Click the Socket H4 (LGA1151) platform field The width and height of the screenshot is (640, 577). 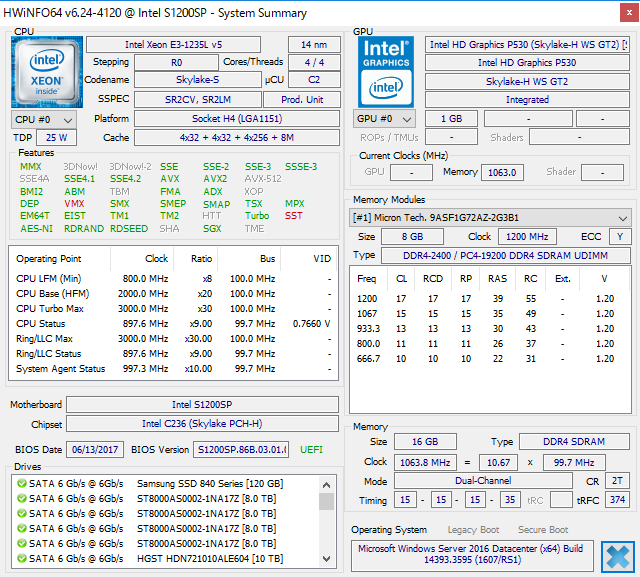[237, 119]
